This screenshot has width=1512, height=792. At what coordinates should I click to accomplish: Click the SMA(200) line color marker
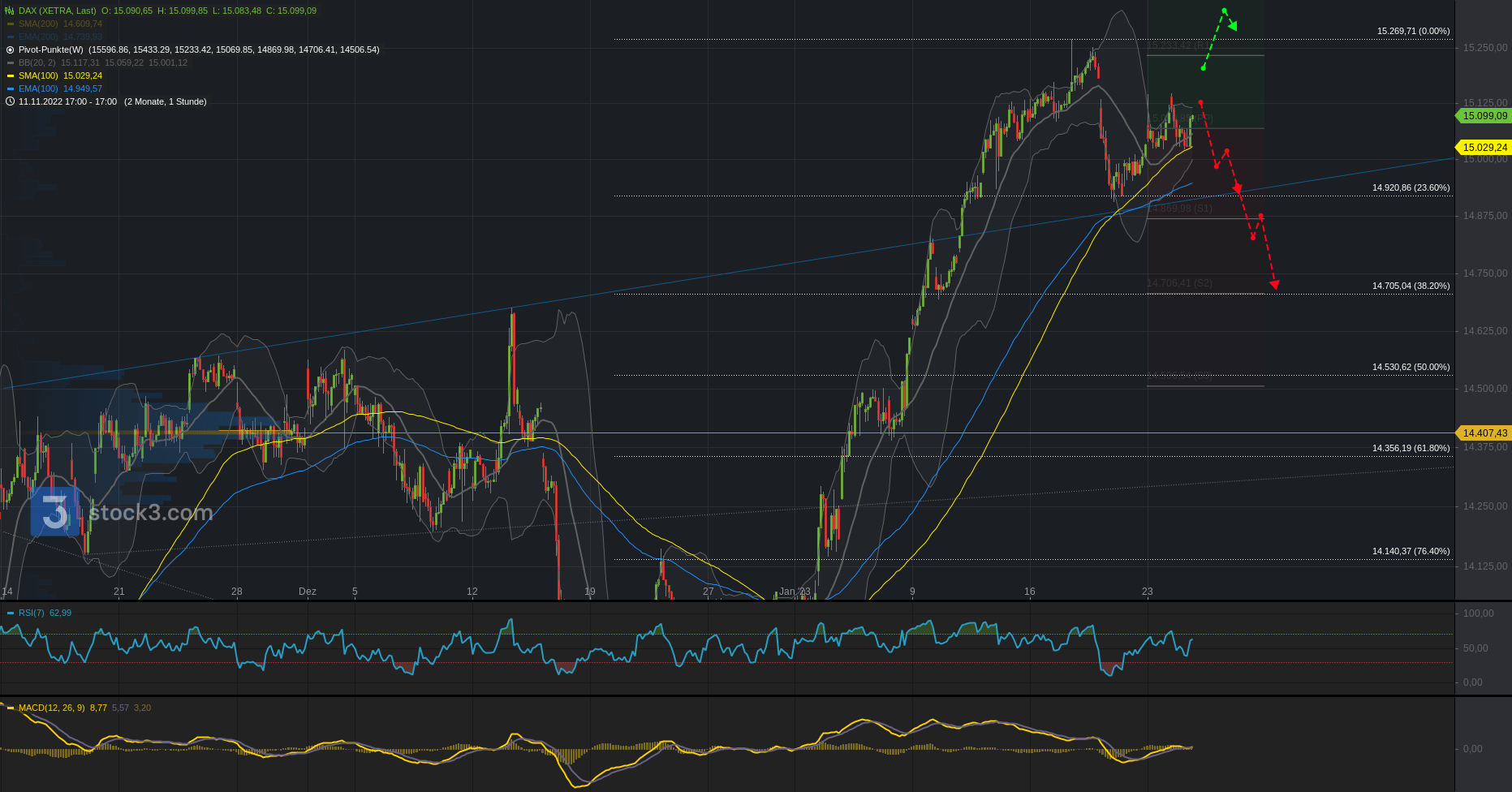click(x=11, y=24)
